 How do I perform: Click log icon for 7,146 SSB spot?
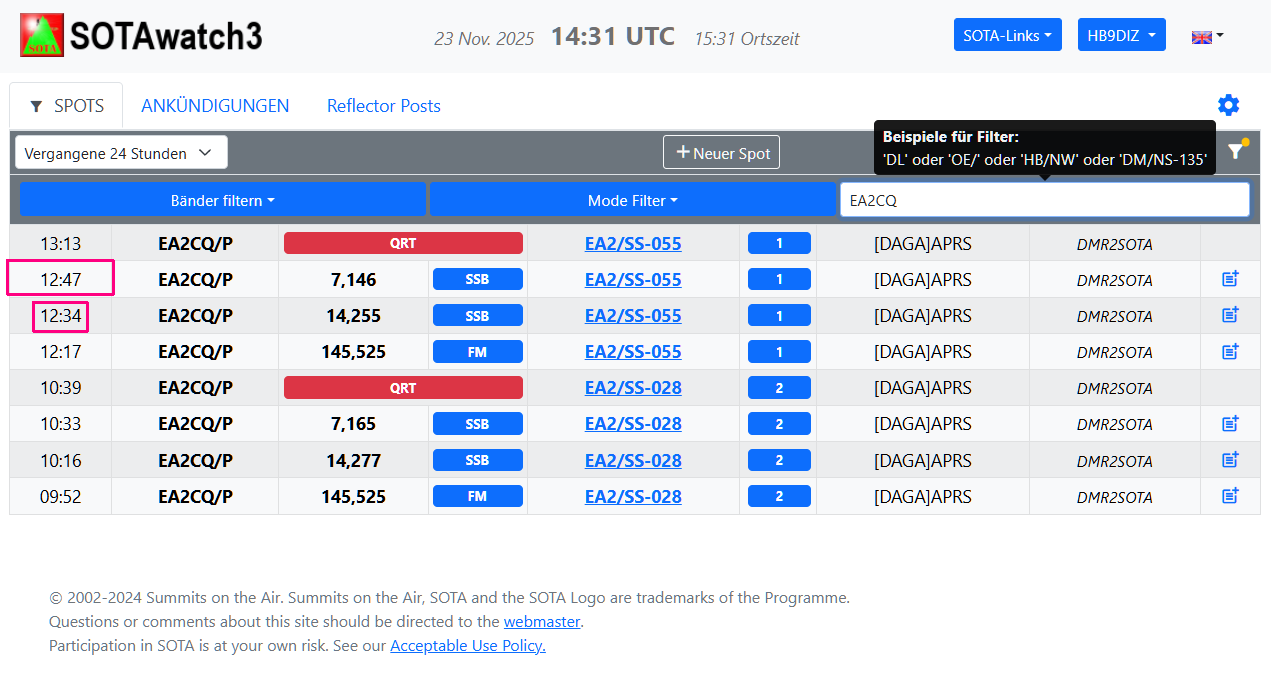point(1230,280)
